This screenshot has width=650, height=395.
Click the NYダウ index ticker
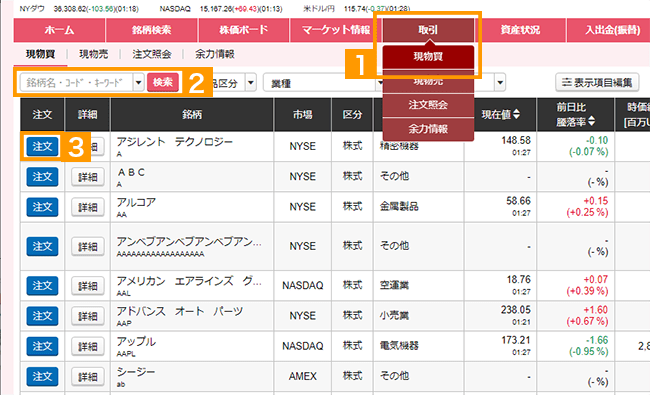pos(79,9)
